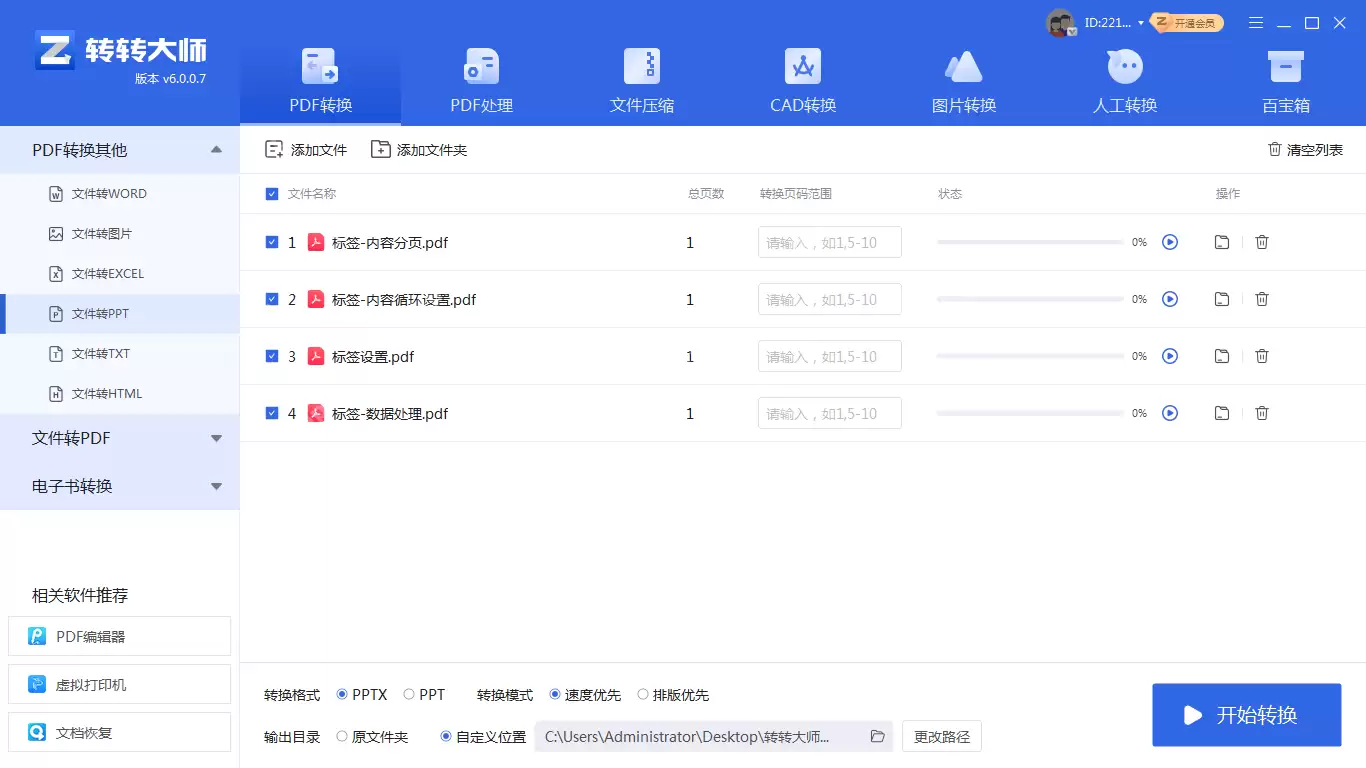Start converting 标签-内容分页.pdf with its play button
The height and width of the screenshot is (768, 1366).
tap(1170, 242)
